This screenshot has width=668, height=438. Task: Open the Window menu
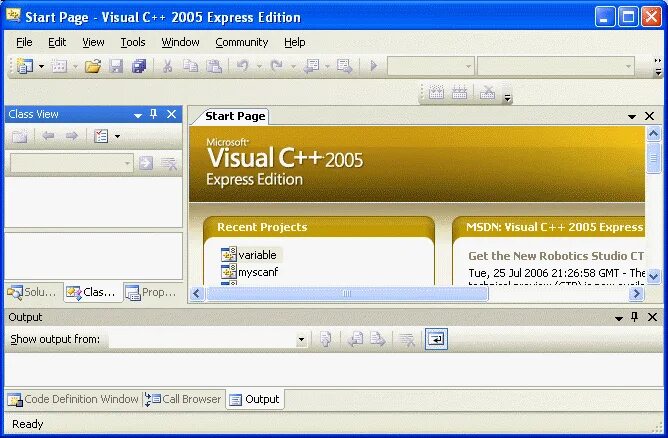pos(180,42)
